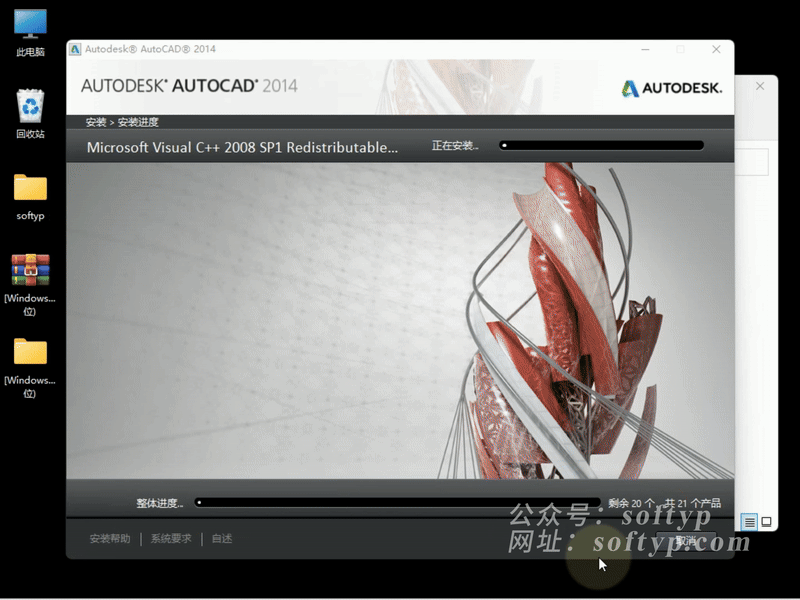Viewport: 800px width, 600px height.
Task: Close the background Explorer window
Action: pyautogui.click(x=760, y=86)
